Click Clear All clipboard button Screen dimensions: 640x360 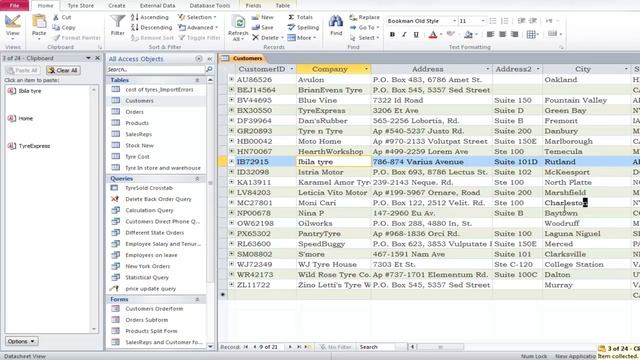tap(63, 70)
